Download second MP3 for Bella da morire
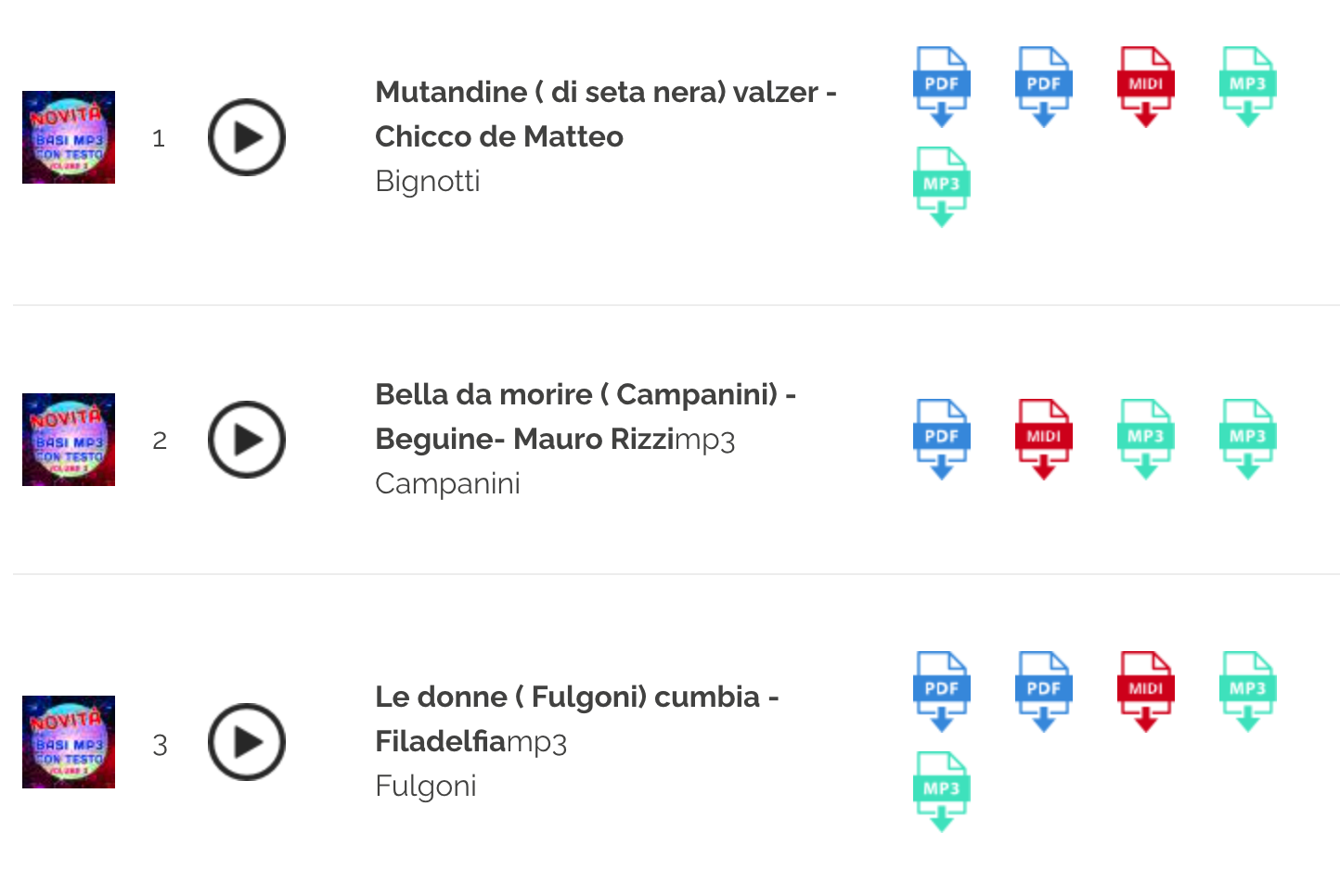This screenshot has height=896, width=1340. [x=1247, y=439]
